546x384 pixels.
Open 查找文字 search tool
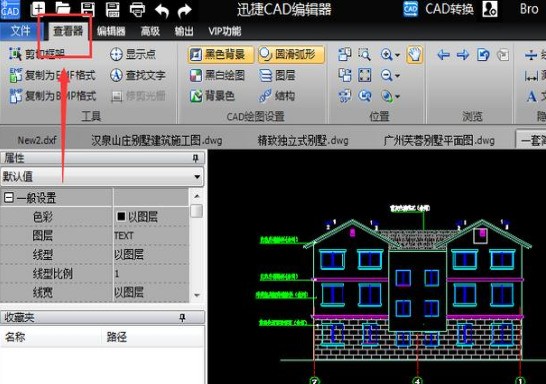pos(138,75)
